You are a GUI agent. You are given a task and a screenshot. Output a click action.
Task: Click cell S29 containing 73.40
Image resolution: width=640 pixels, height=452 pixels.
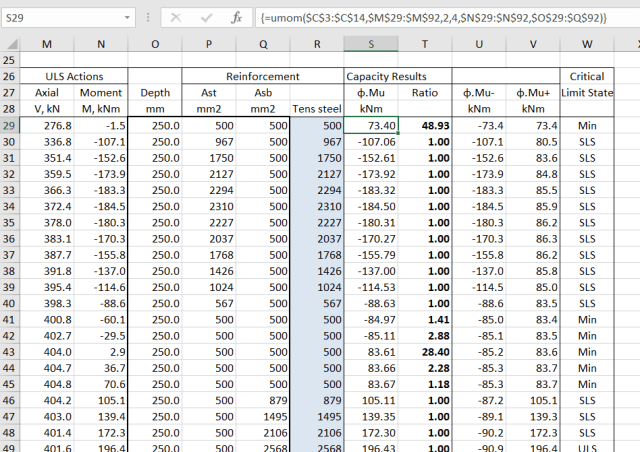point(372,125)
